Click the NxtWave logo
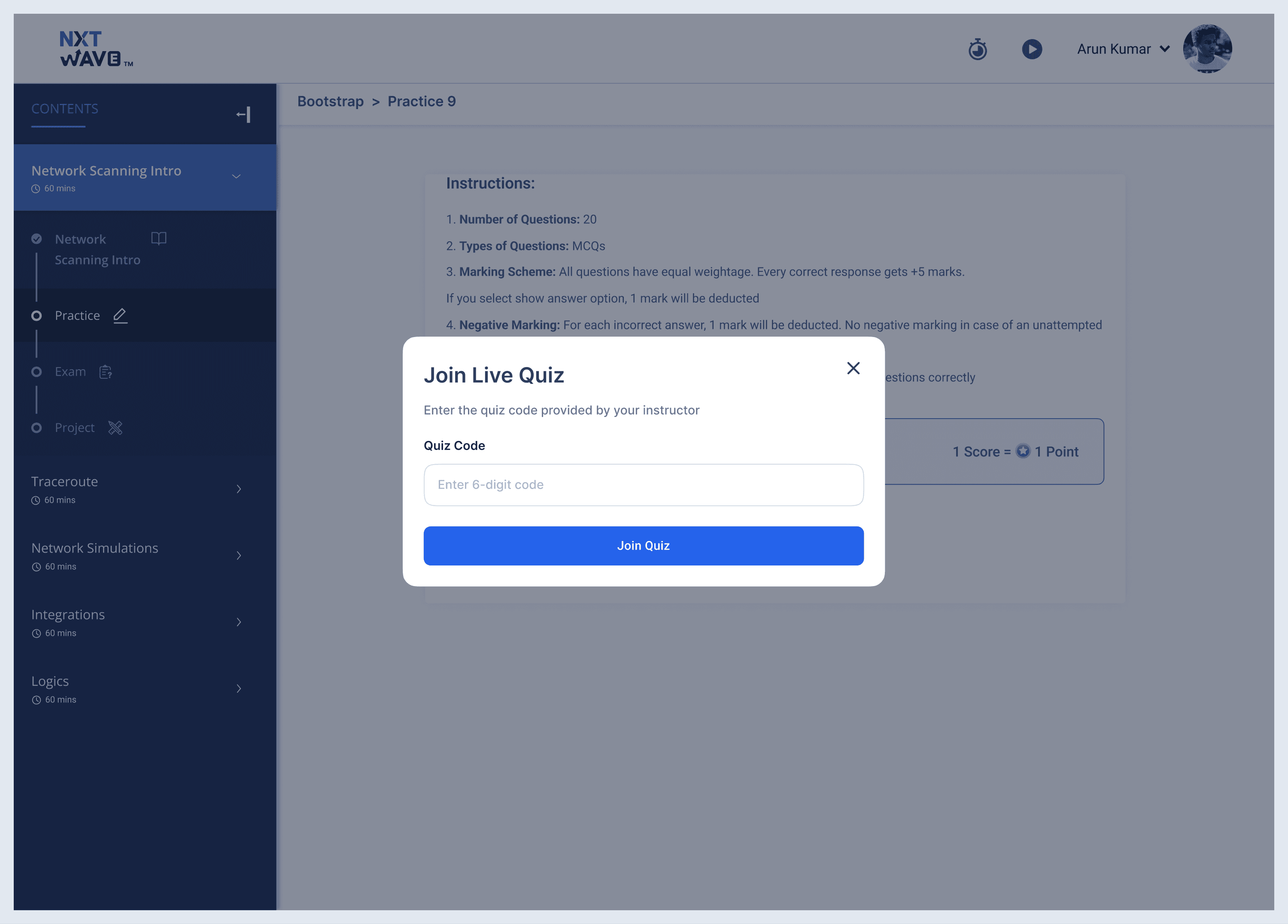The image size is (1288, 924). coord(96,49)
